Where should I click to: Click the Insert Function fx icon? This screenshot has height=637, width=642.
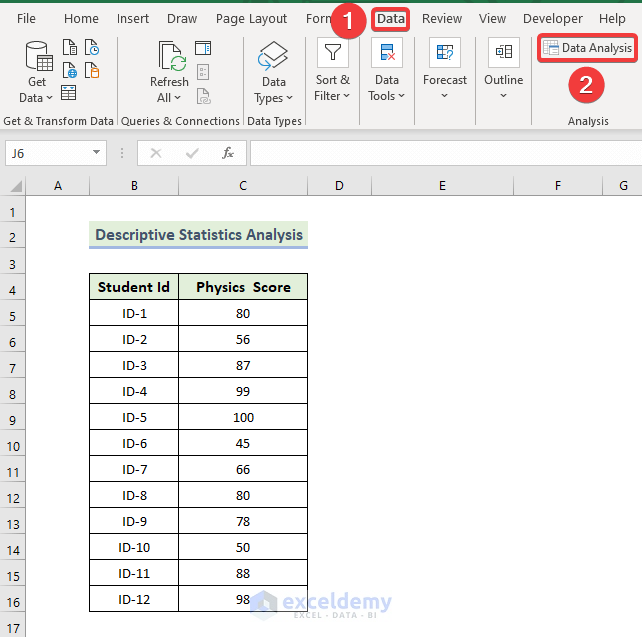[x=228, y=153]
